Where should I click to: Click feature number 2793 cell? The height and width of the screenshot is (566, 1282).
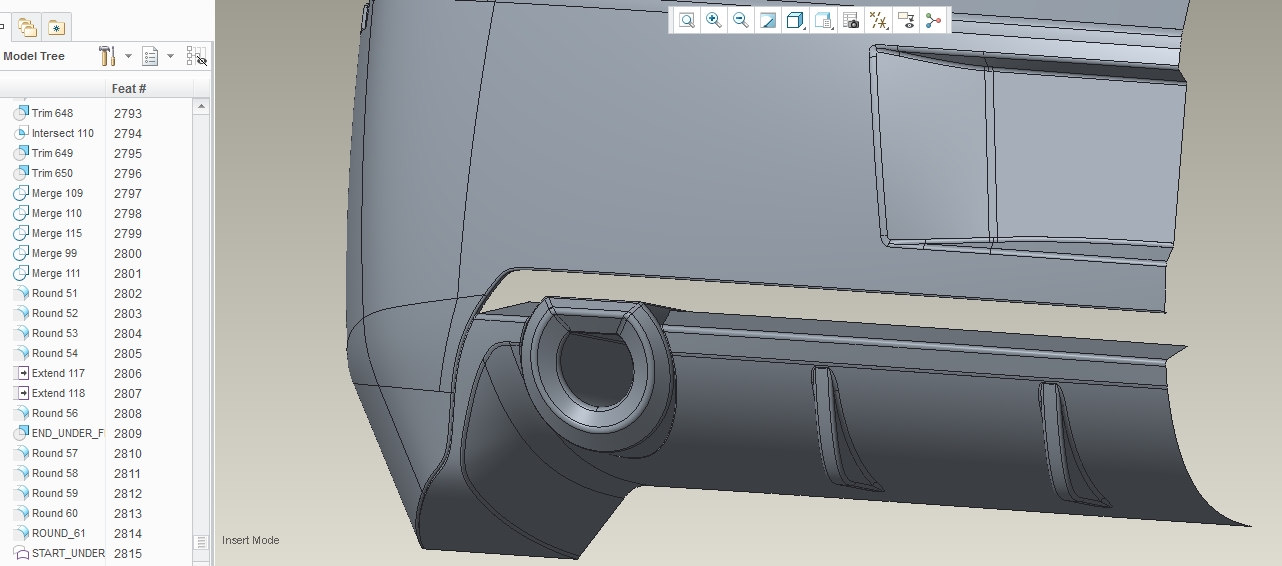click(x=128, y=113)
